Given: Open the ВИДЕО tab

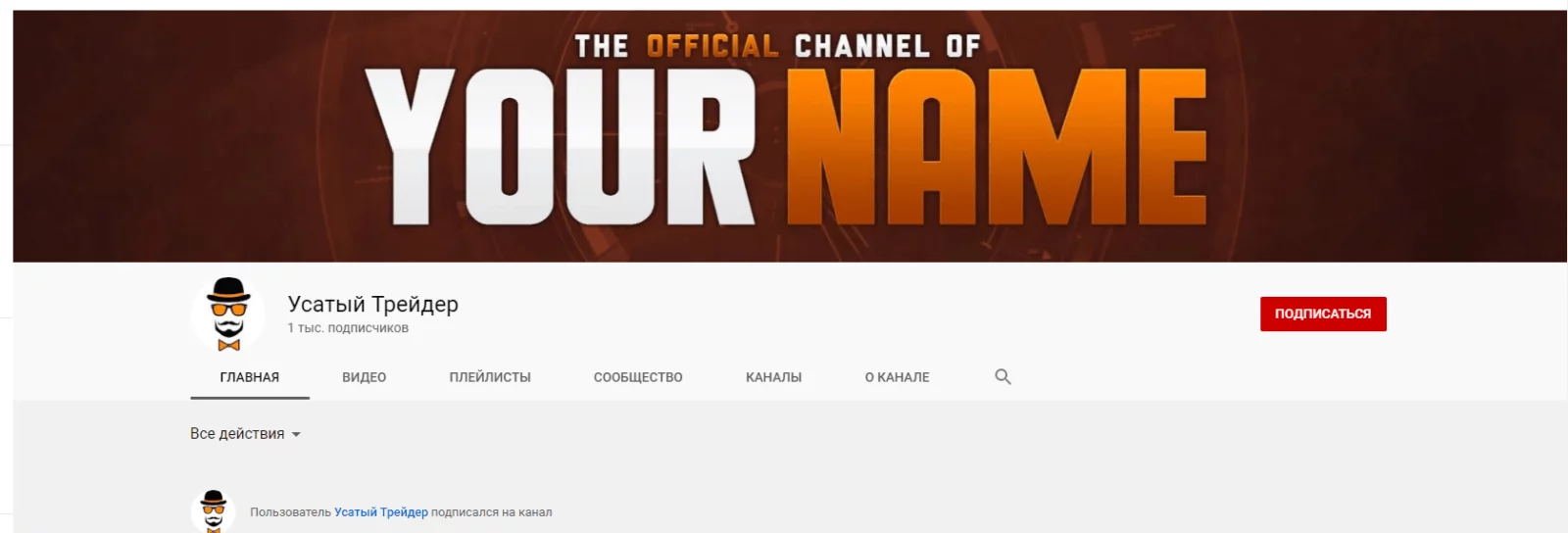Looking at the screenshot, I should pos(364,377).
